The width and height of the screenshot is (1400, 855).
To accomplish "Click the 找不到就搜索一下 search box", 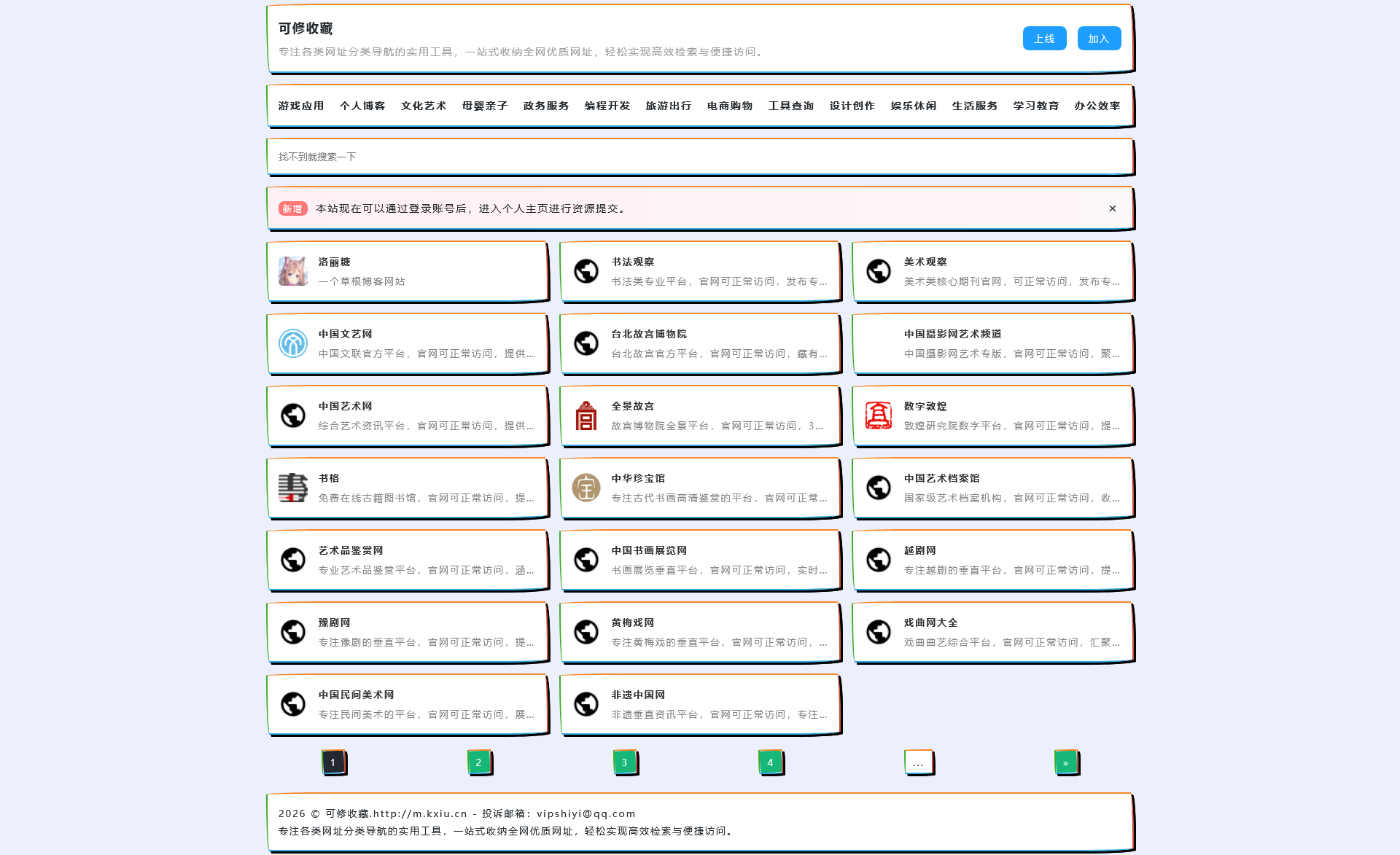I will pos(700,156).
